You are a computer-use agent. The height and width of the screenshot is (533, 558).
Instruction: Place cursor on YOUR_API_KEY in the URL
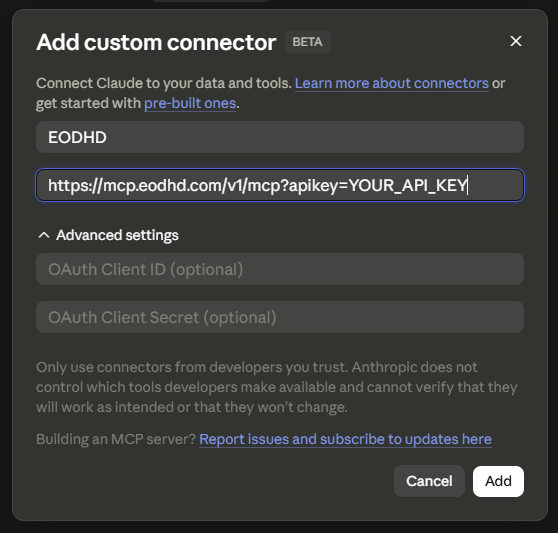tap(407, 185)
